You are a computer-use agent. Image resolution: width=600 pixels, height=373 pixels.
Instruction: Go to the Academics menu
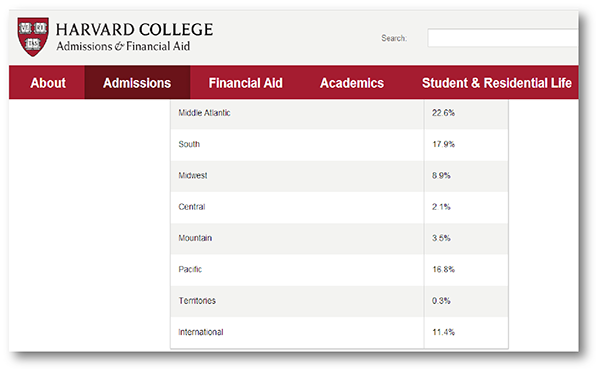pyautogui.click(x=352, y=83)
